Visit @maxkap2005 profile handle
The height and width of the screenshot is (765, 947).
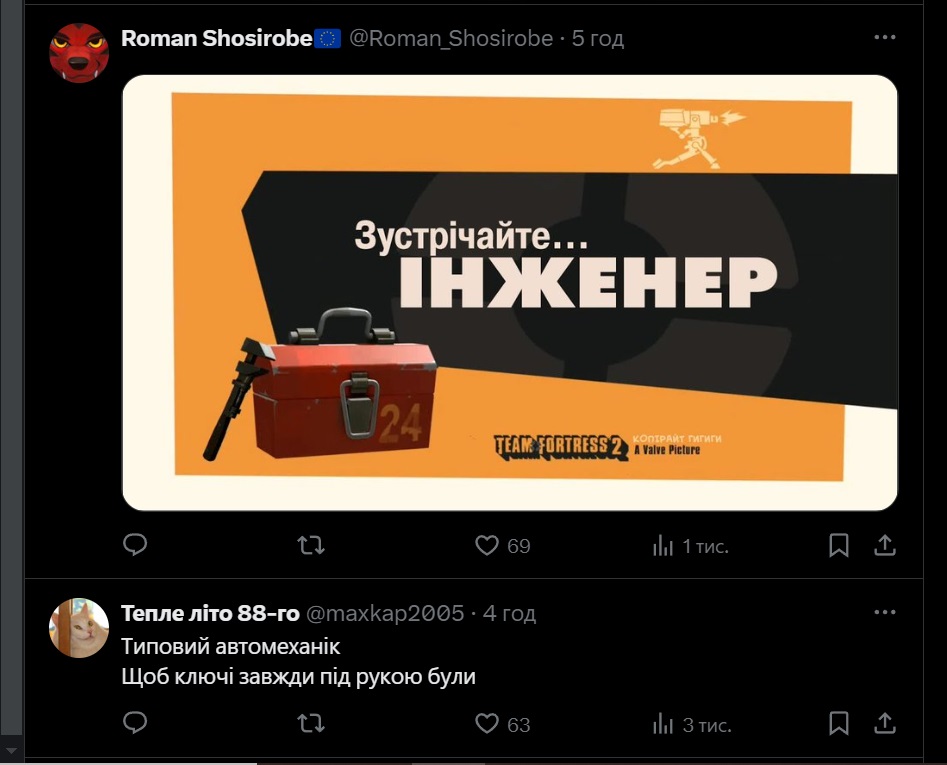(x=385, y=613)
